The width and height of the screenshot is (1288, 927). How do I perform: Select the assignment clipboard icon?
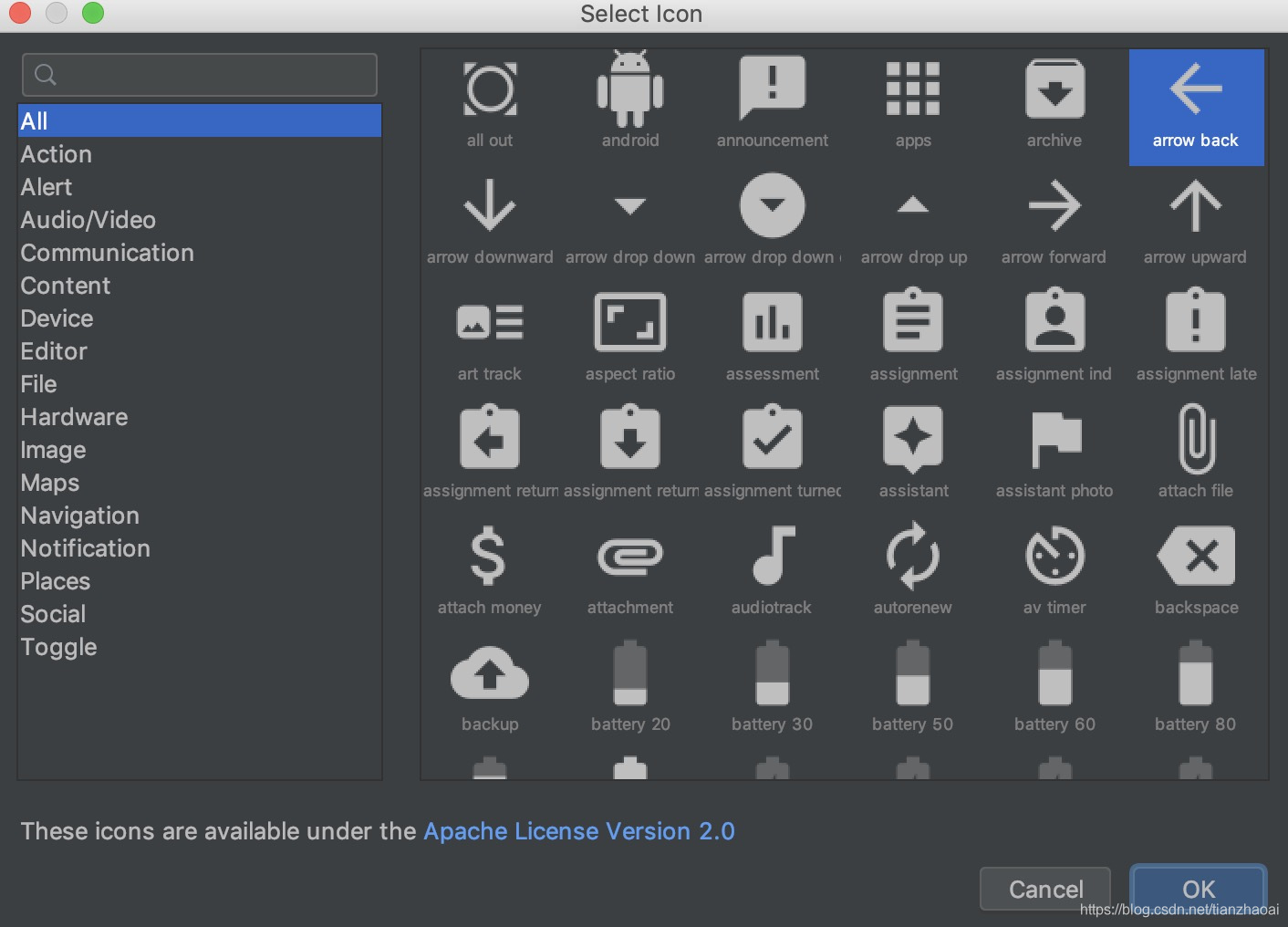[x=913, y=320]
